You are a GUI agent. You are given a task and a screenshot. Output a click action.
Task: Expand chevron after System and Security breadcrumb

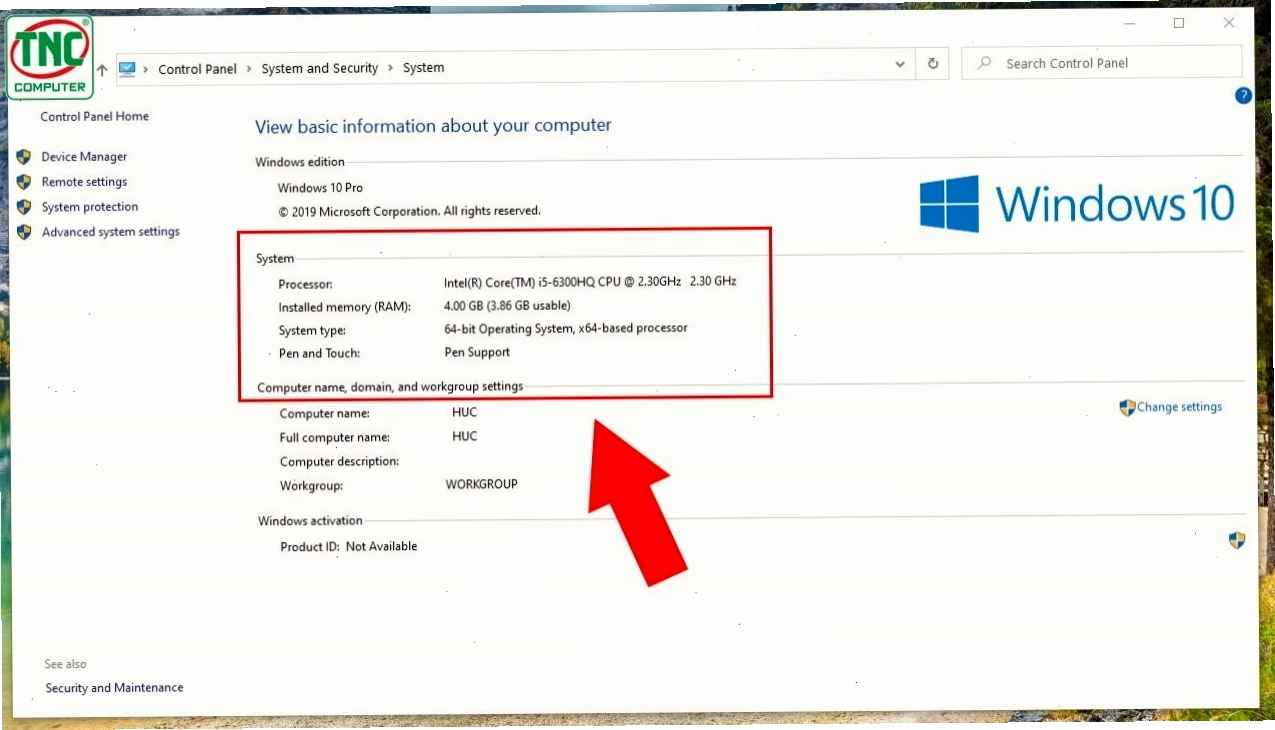click(x=390, y=68)
